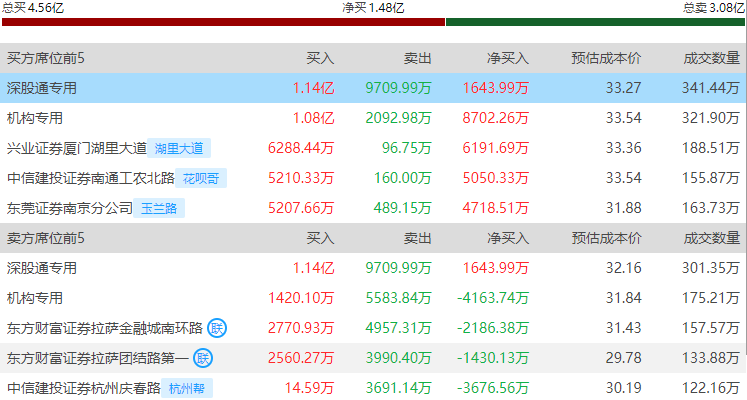
Task: Click the red total-buy bar segment
Action: pos(223,22)
